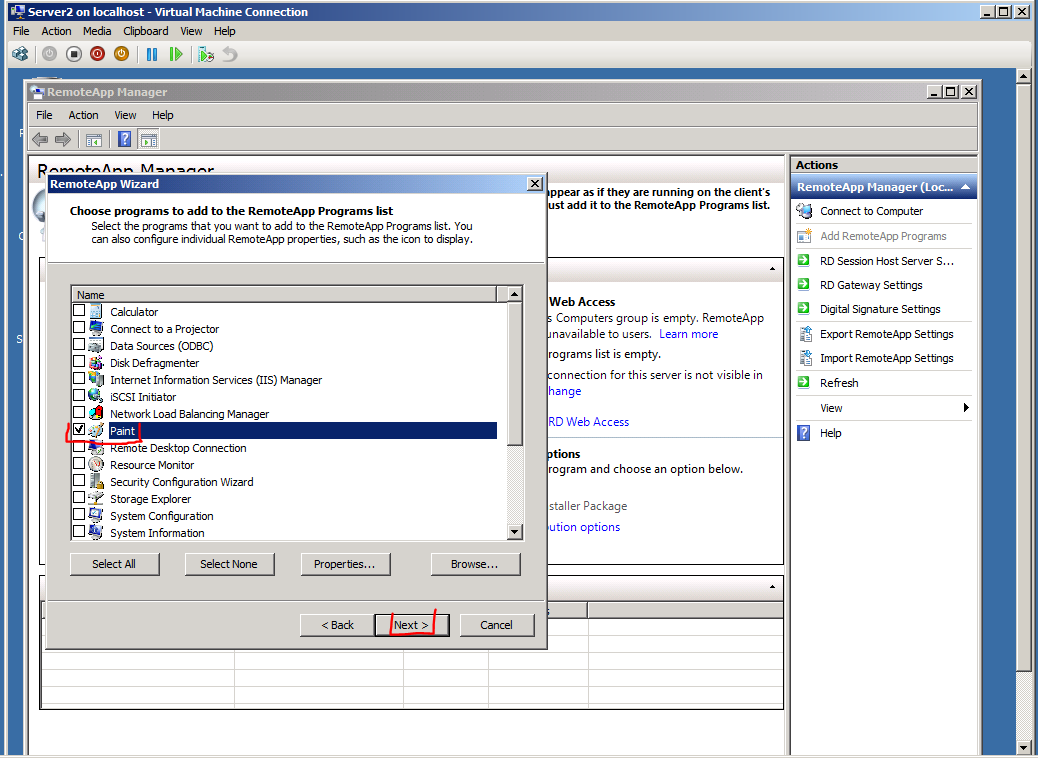Check the Storage Explorer checkbox
1038x758 pixels.
coord(79,498)
